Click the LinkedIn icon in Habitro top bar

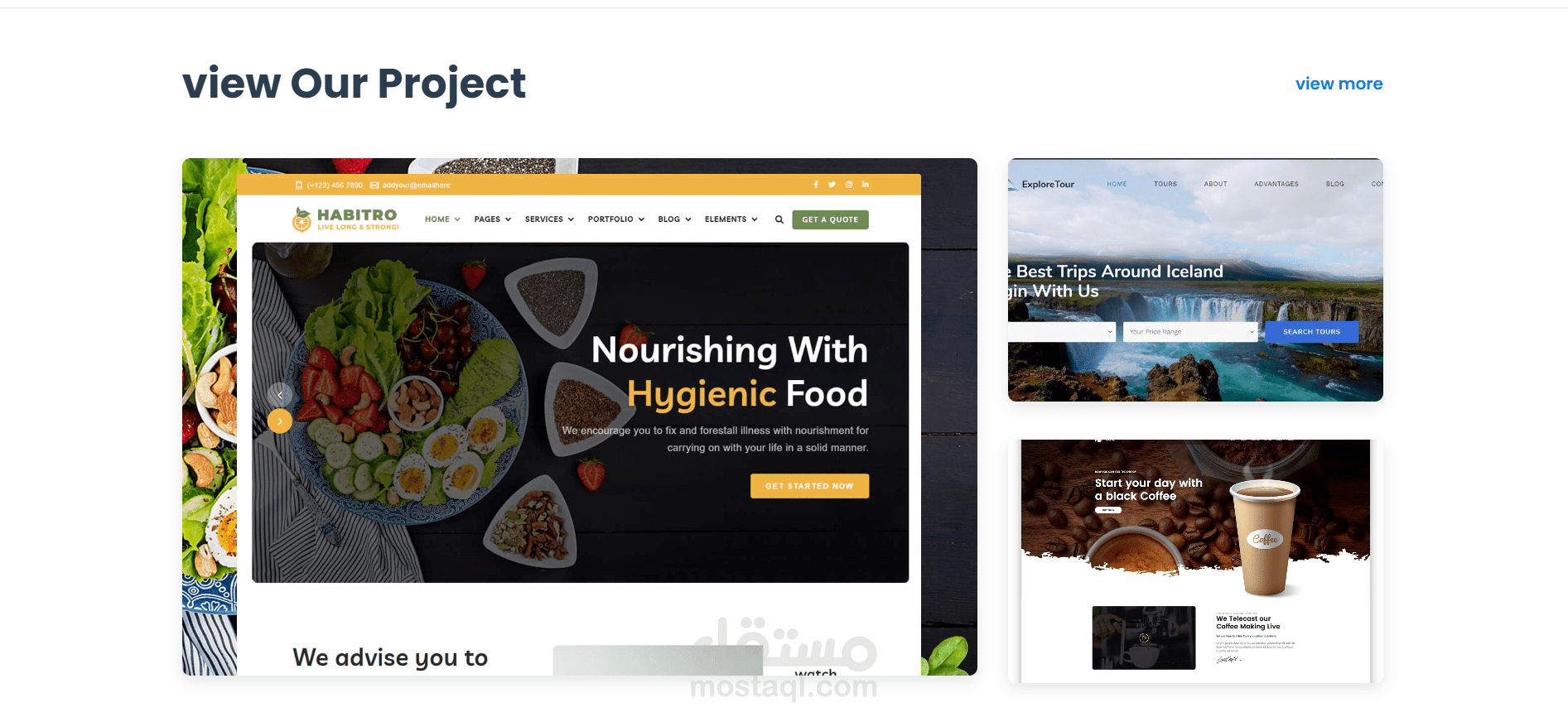point(866,185)
